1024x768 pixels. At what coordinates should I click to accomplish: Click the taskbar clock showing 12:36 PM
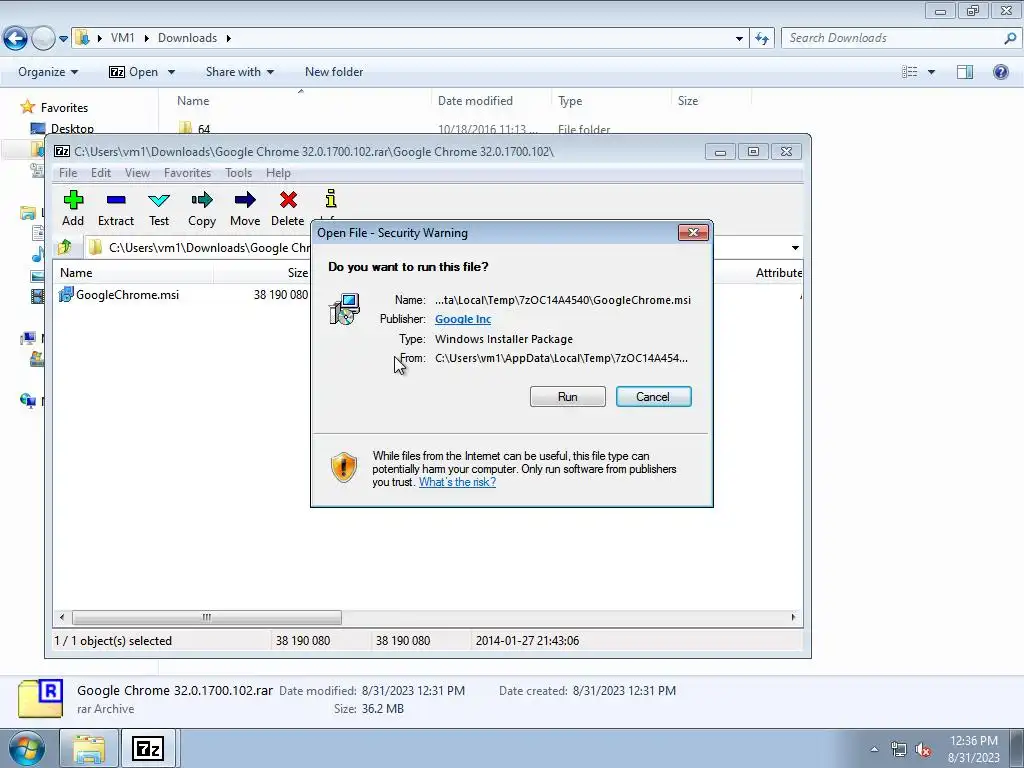(974, 749)
